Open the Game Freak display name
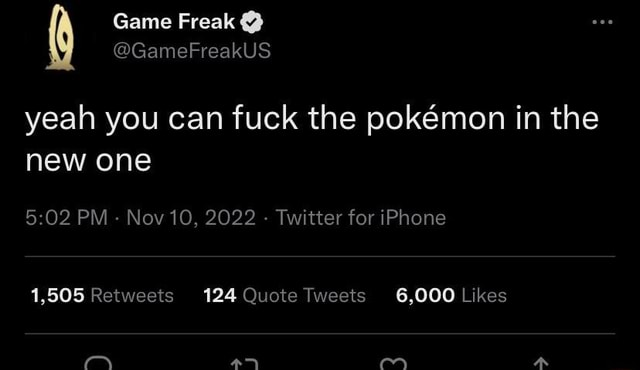640x370 pixels. [x=174, y=21]
